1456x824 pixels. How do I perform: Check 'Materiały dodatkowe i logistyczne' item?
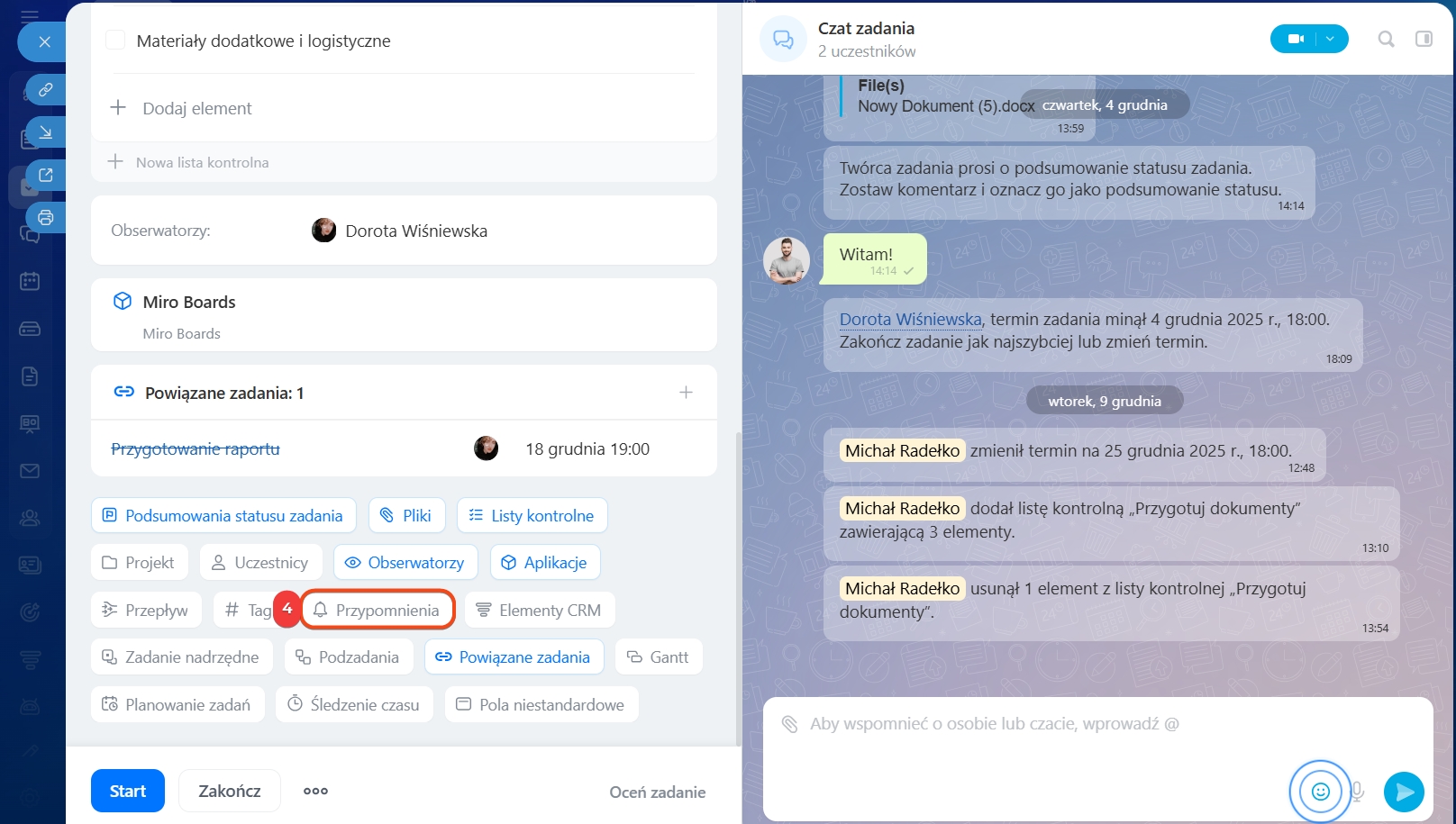point(115,41)
